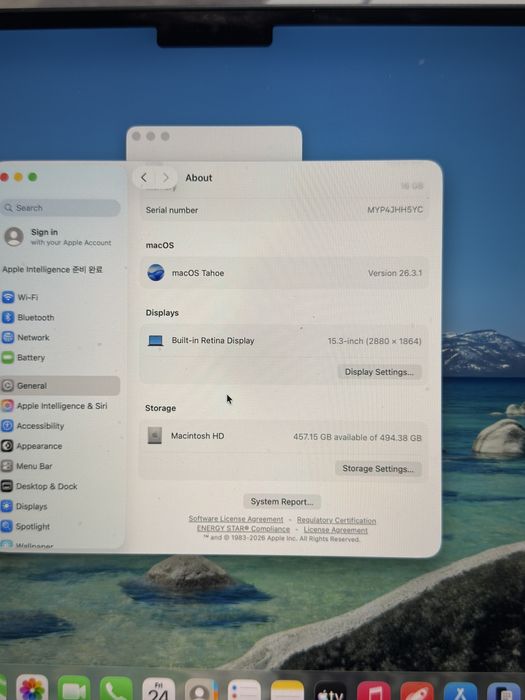This screenshot has height=700, width=525.
Task: Click the Version 26.3.1 text
Action: pos(395,273)
